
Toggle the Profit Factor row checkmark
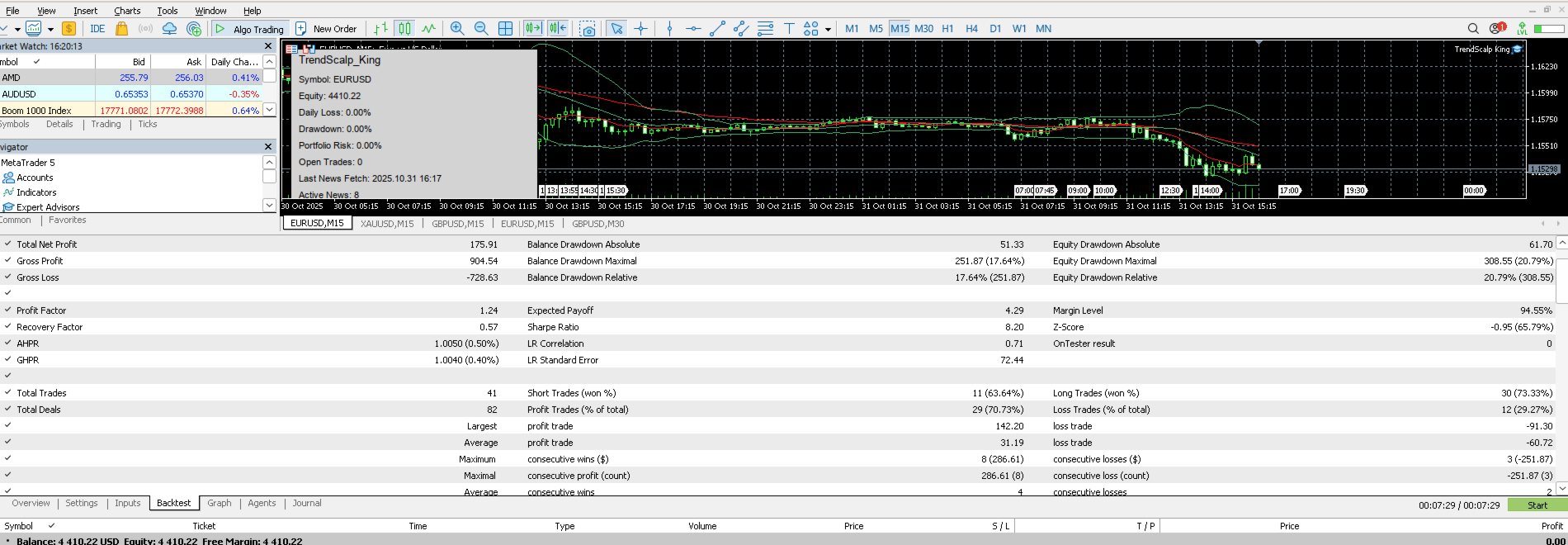coord(8,310)
